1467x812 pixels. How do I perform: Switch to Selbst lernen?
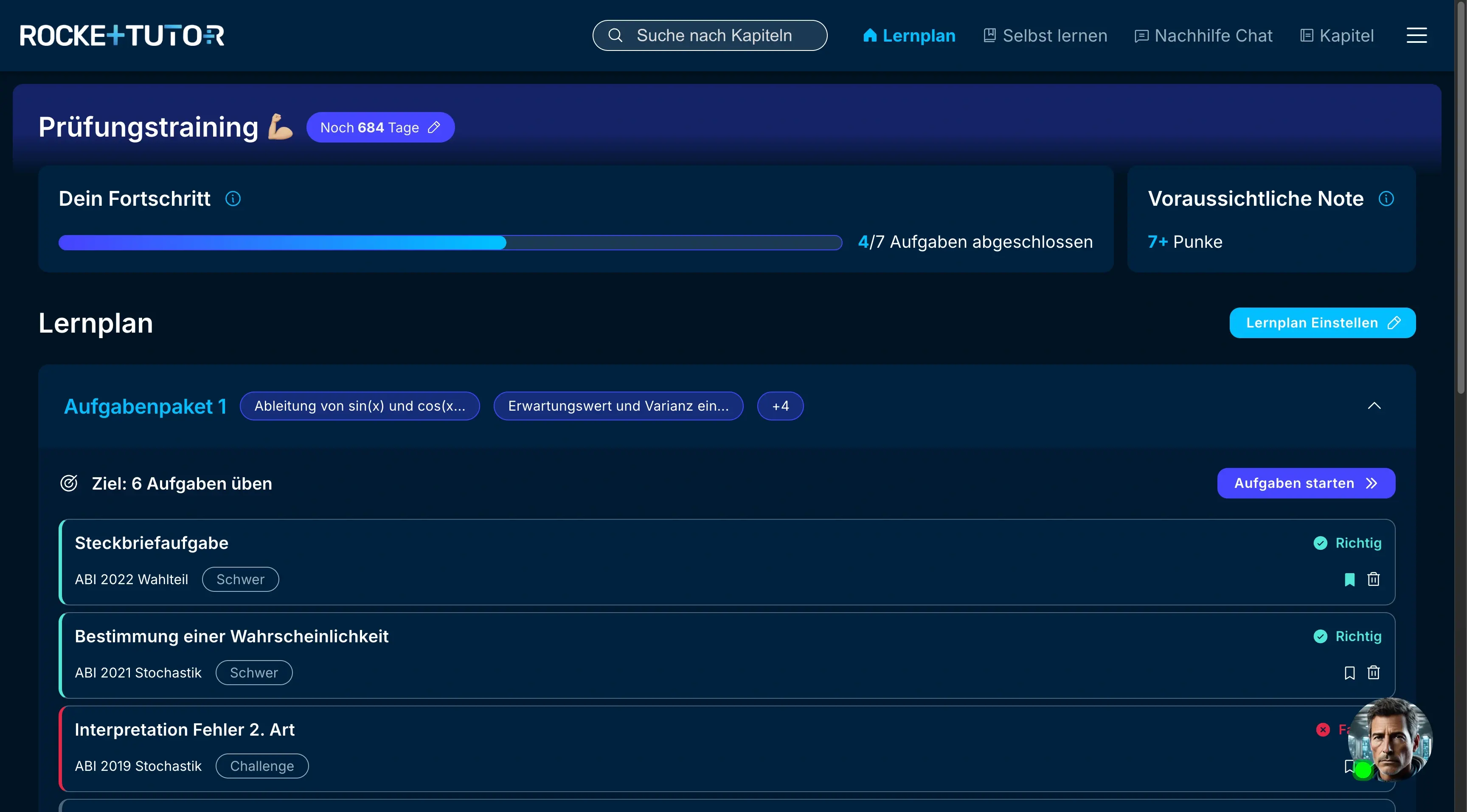pos(1045,35)
